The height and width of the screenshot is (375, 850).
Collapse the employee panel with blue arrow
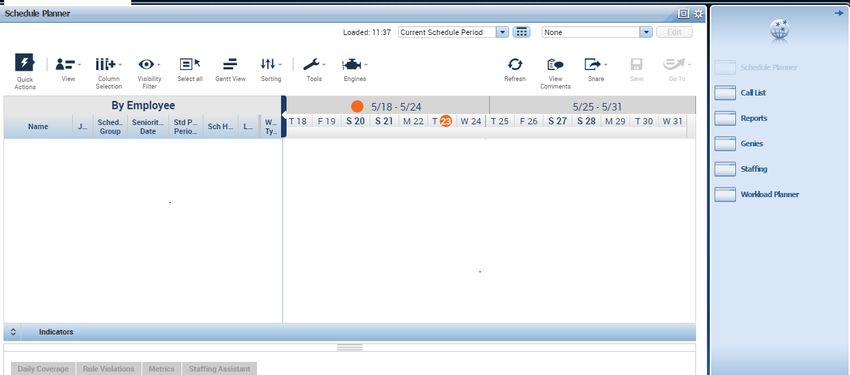284,116
